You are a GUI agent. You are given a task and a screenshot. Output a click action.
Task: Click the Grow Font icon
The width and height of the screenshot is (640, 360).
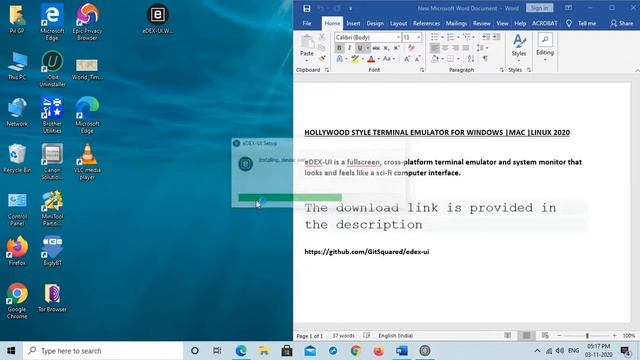click(x=407, y=59)
